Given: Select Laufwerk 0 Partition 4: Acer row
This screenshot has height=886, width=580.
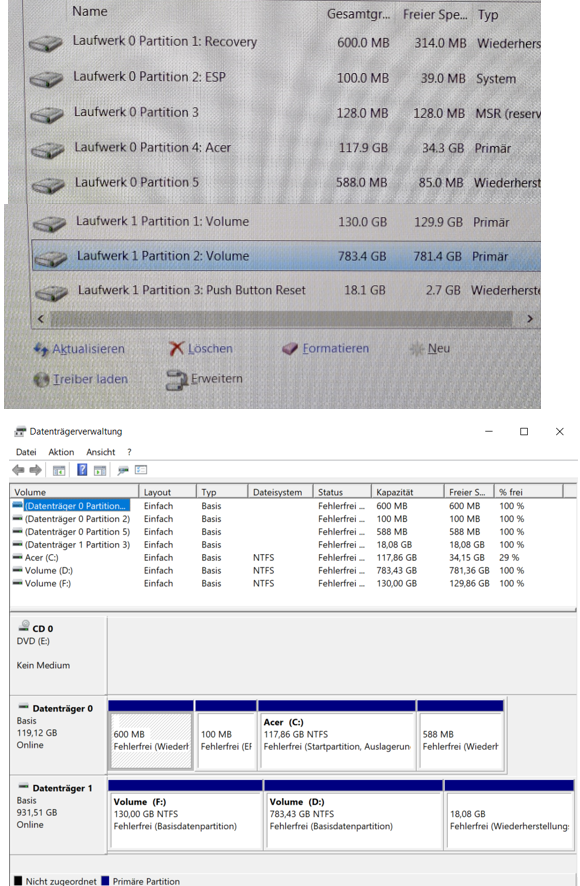Looking at the screenshot, I should point(284,148).
